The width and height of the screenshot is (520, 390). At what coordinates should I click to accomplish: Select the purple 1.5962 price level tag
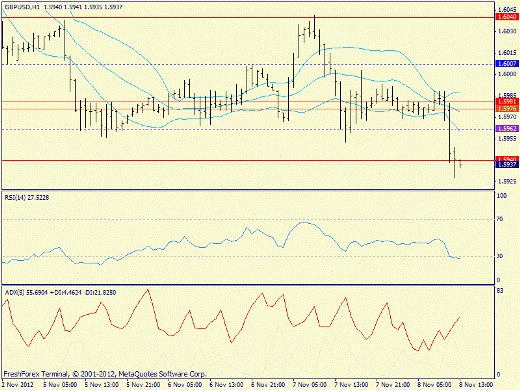pos(507,128)
